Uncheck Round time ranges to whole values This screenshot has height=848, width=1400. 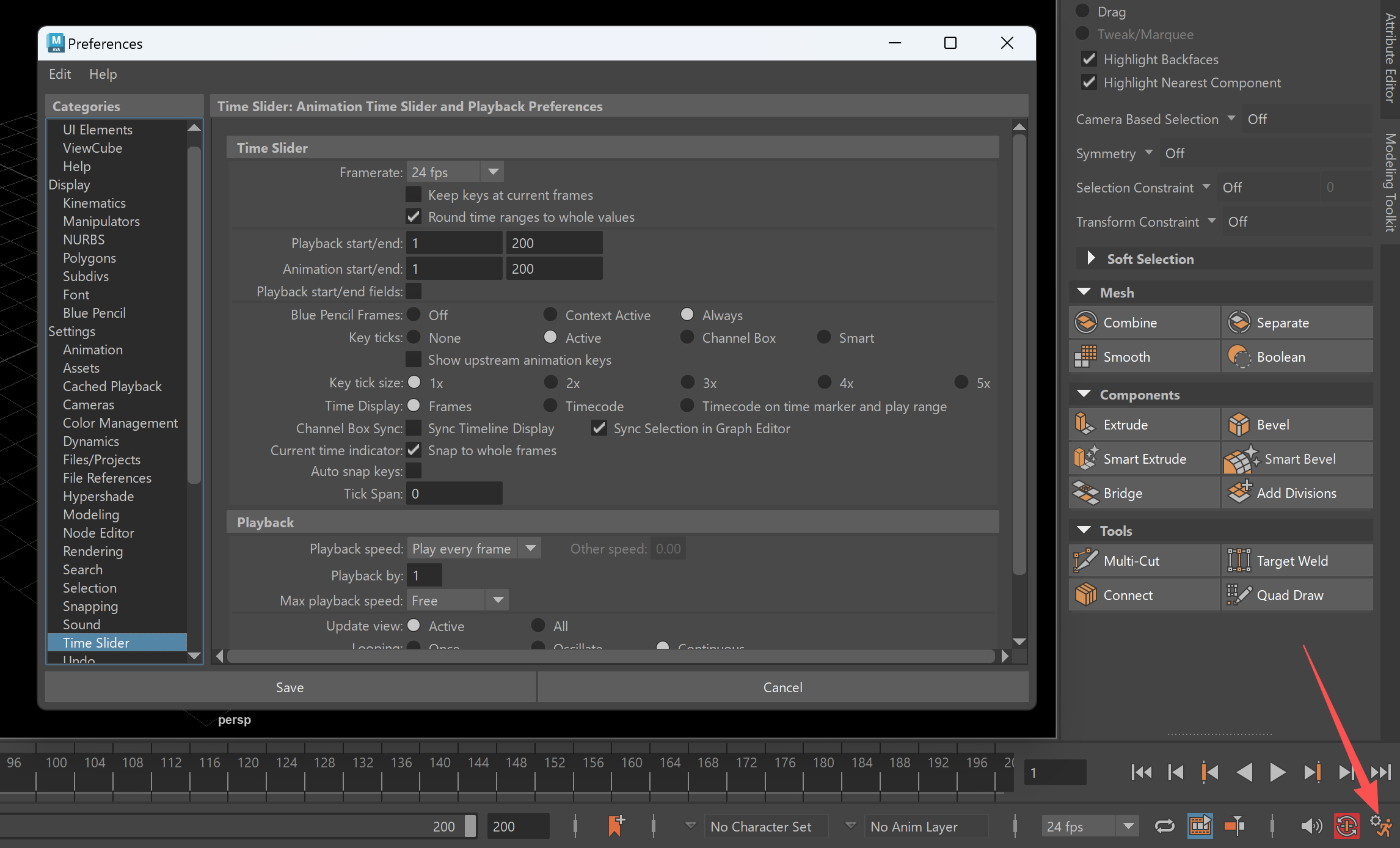click(x=414, y=217)
